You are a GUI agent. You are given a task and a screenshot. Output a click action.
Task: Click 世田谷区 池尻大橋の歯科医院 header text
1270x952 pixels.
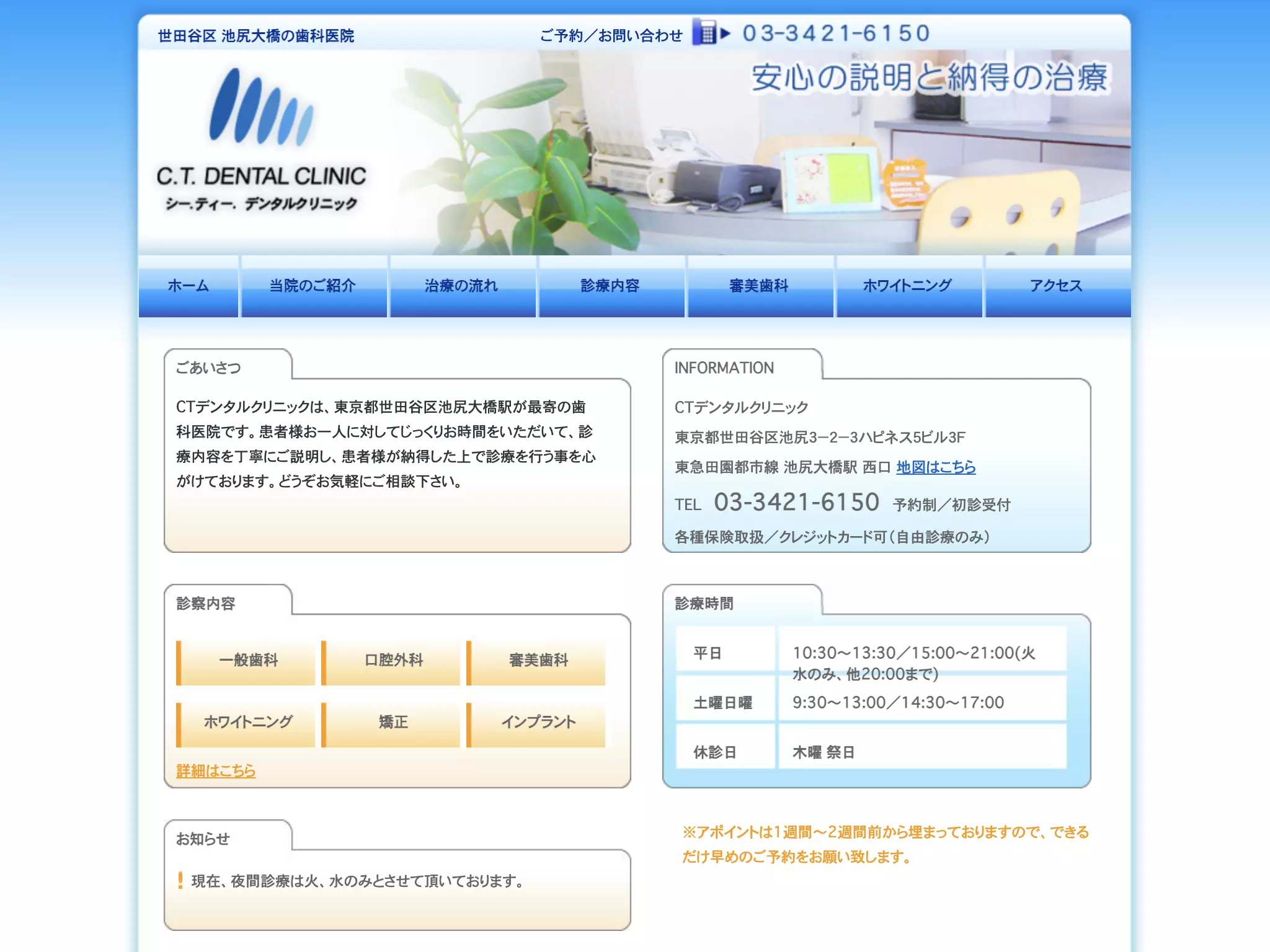click(x=256, y=35)
